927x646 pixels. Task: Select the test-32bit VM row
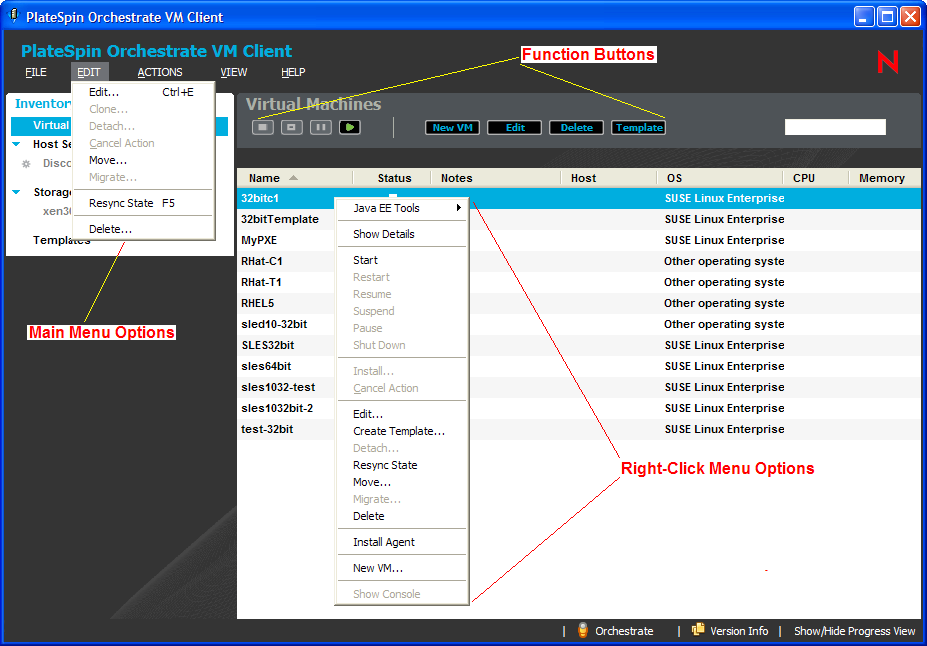pyautogui.click(x=579, y=429)
